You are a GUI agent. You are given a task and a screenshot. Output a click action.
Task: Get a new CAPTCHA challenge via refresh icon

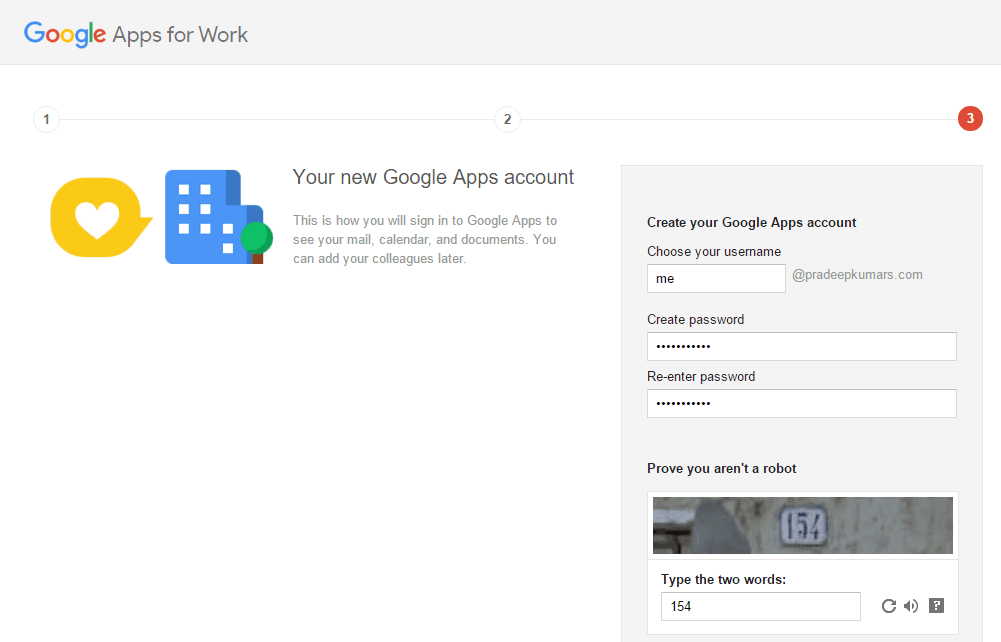tap(889, 606)
